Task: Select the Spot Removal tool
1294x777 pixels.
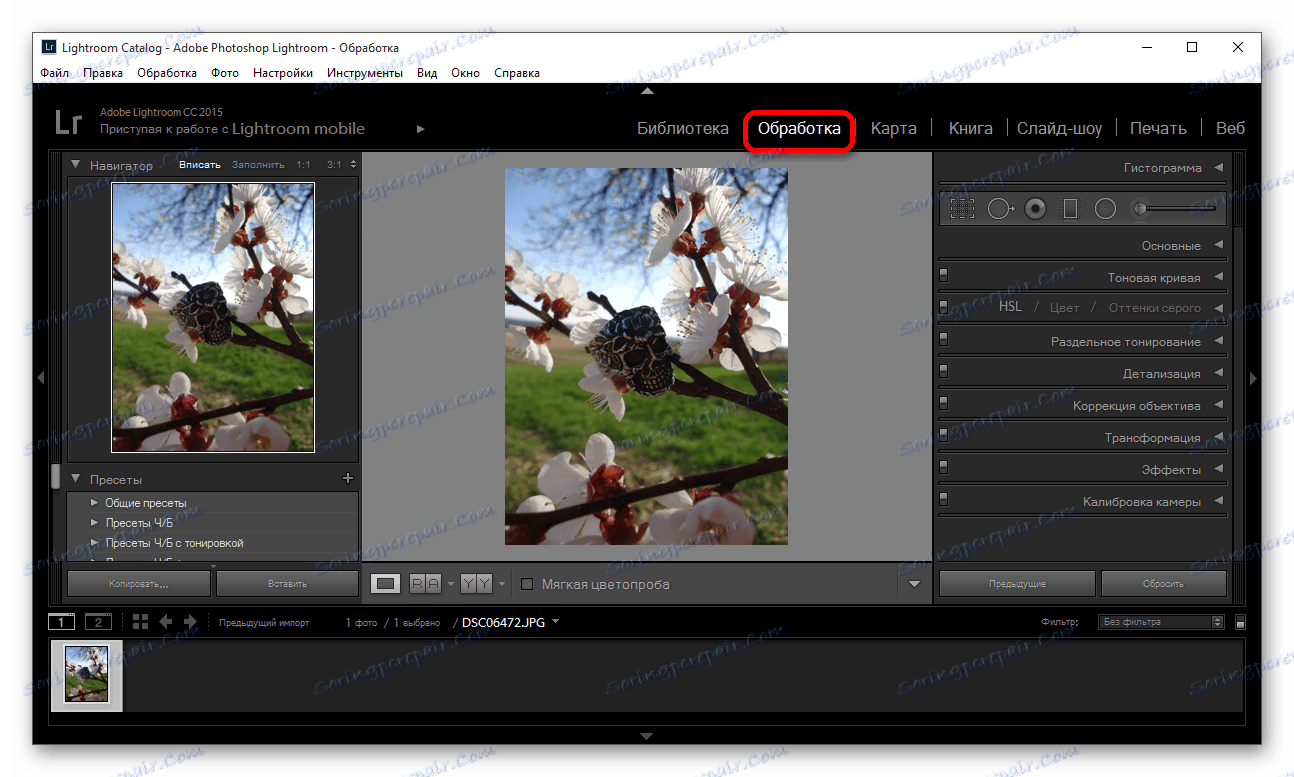Action: [x=1000, y=208]
